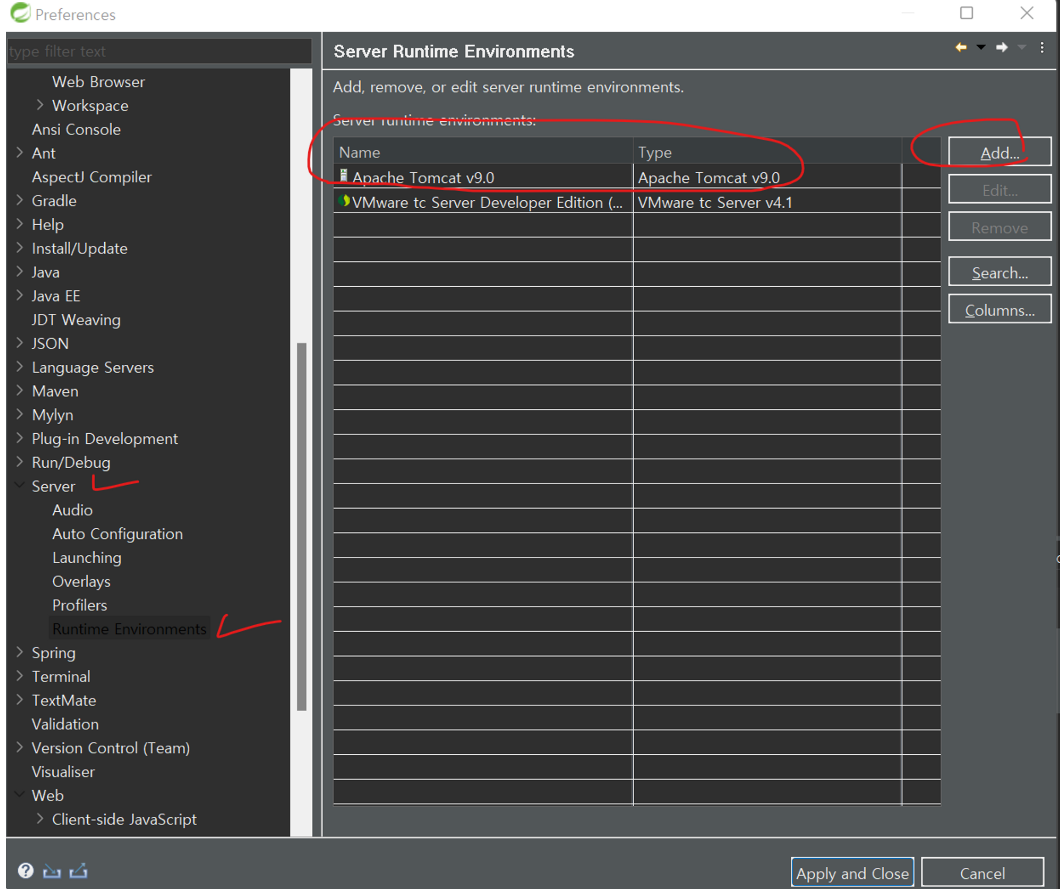Click the VMware tc Server row icon
The width and height of the screenshot is (1060, 889).
[344, 201]
